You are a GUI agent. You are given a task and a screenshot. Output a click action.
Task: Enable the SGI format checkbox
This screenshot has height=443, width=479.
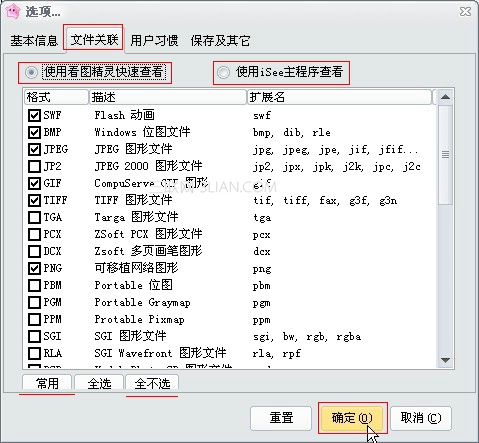click(34, 336)
